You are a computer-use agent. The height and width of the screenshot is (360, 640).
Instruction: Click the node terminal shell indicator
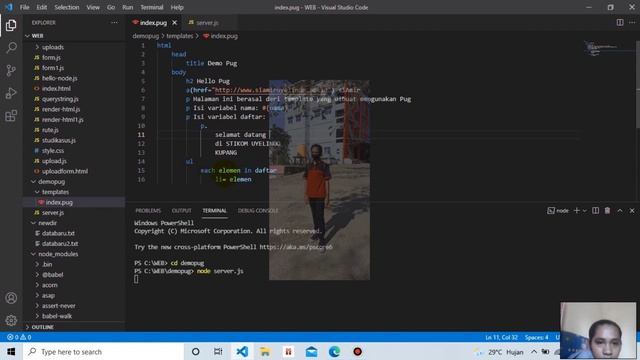[558, 210]
